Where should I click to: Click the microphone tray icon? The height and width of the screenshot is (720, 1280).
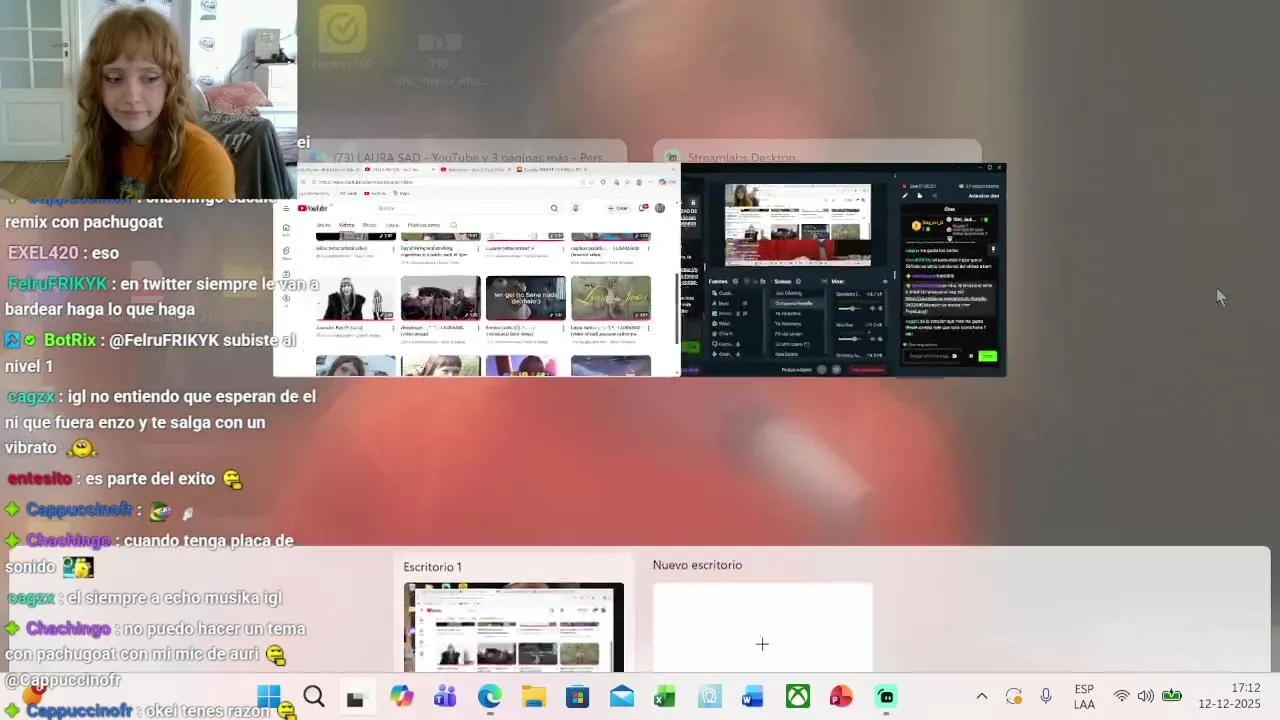pyautogui.click(x=1045, y=696)
